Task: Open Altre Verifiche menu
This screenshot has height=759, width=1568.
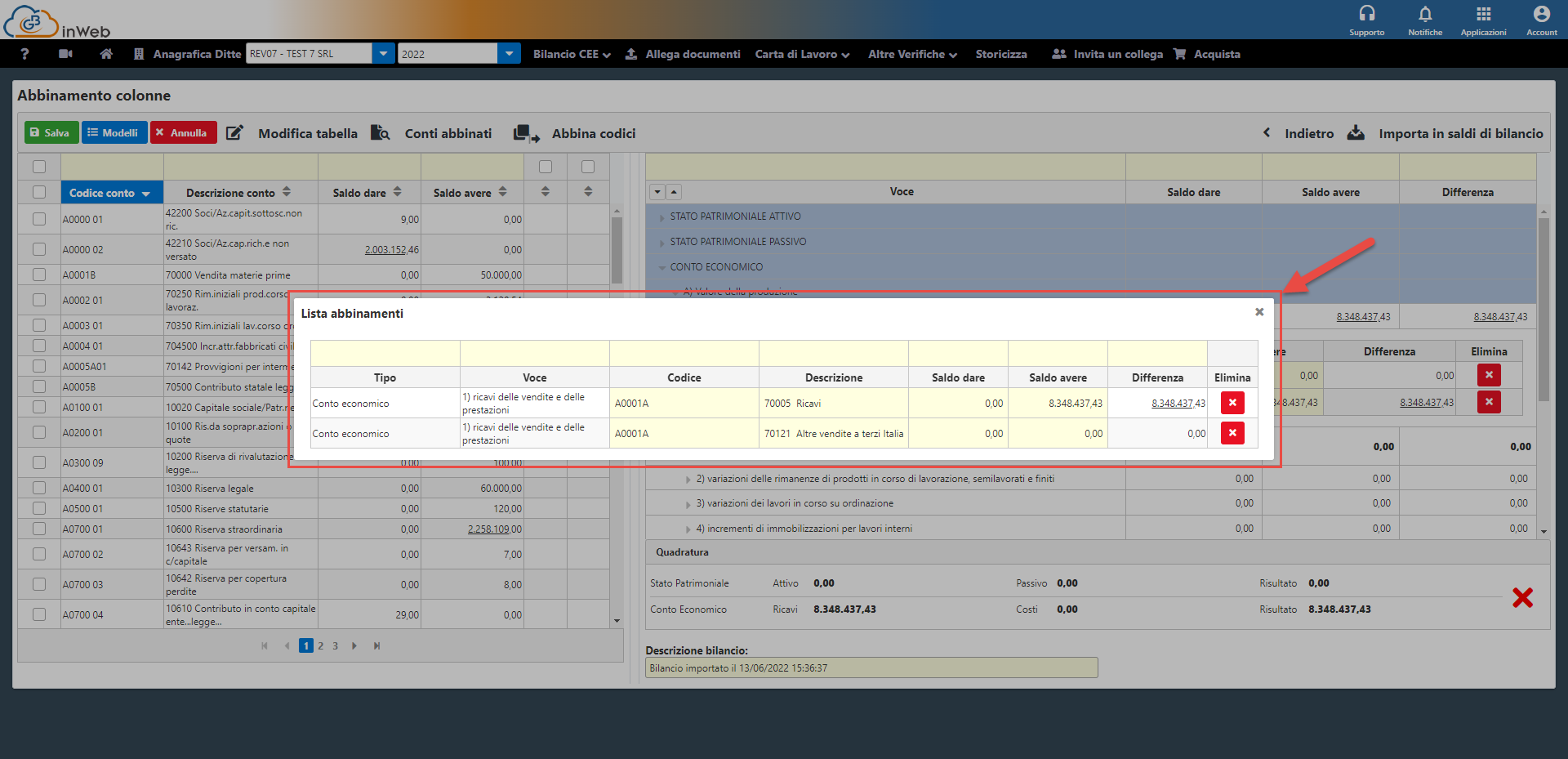Action: click(912, 54)
